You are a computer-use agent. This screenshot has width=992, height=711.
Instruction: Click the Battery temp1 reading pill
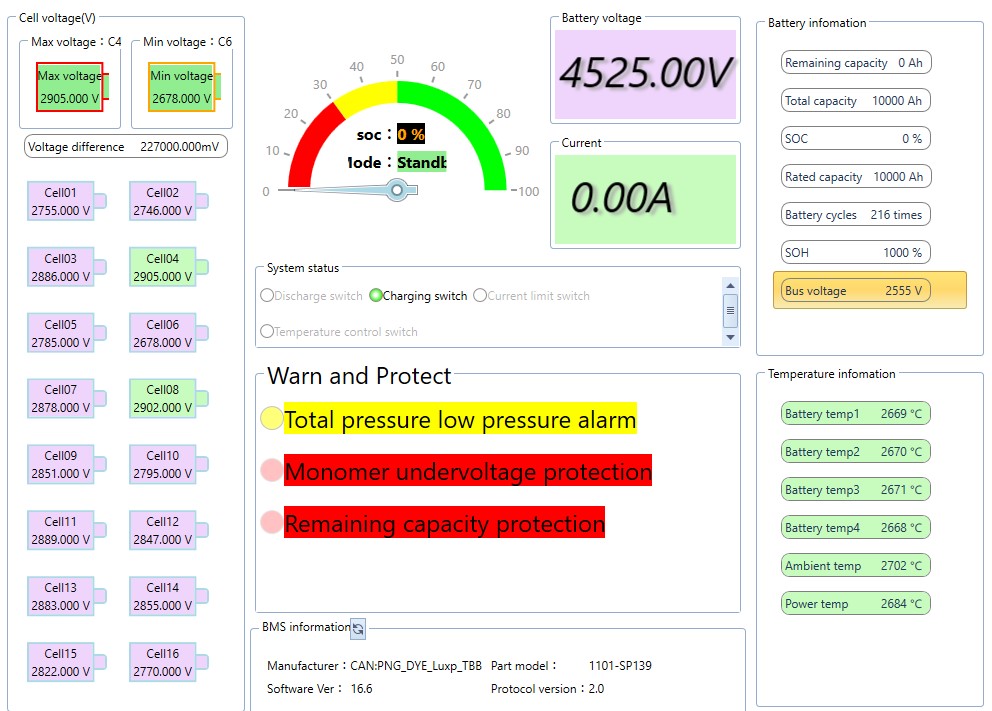point(855,414)
